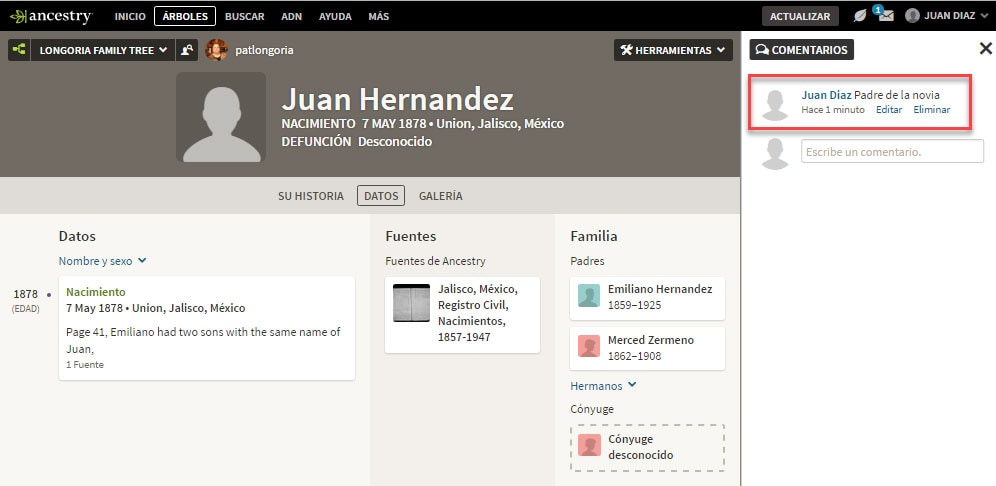Click Eliminar on the Juan Diaz comment
The height and width of the screenshot is (486, 996).
pyautogui.click(x=931, y=109)
